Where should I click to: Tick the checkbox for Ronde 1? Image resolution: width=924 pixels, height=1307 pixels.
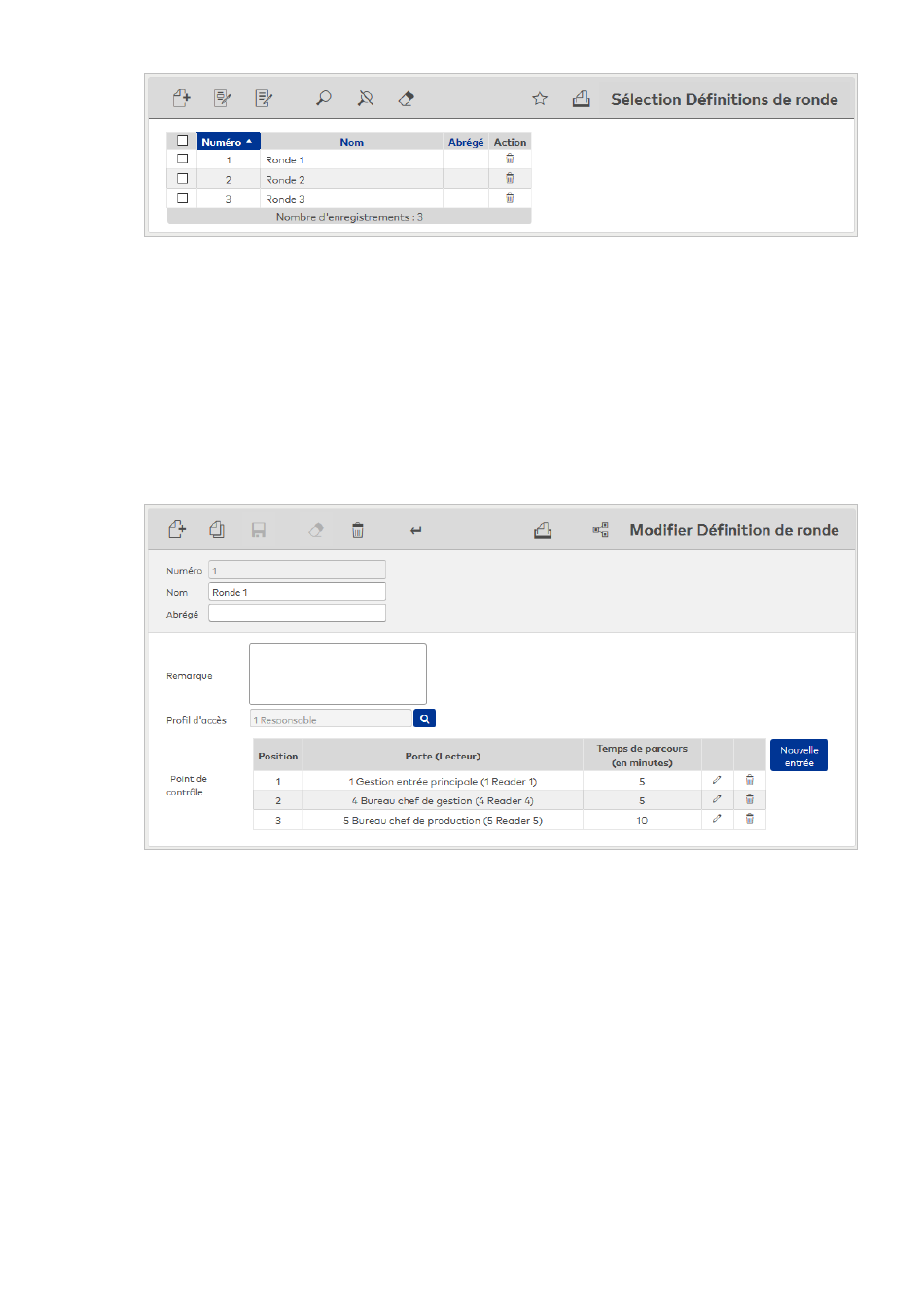point(182,159)
